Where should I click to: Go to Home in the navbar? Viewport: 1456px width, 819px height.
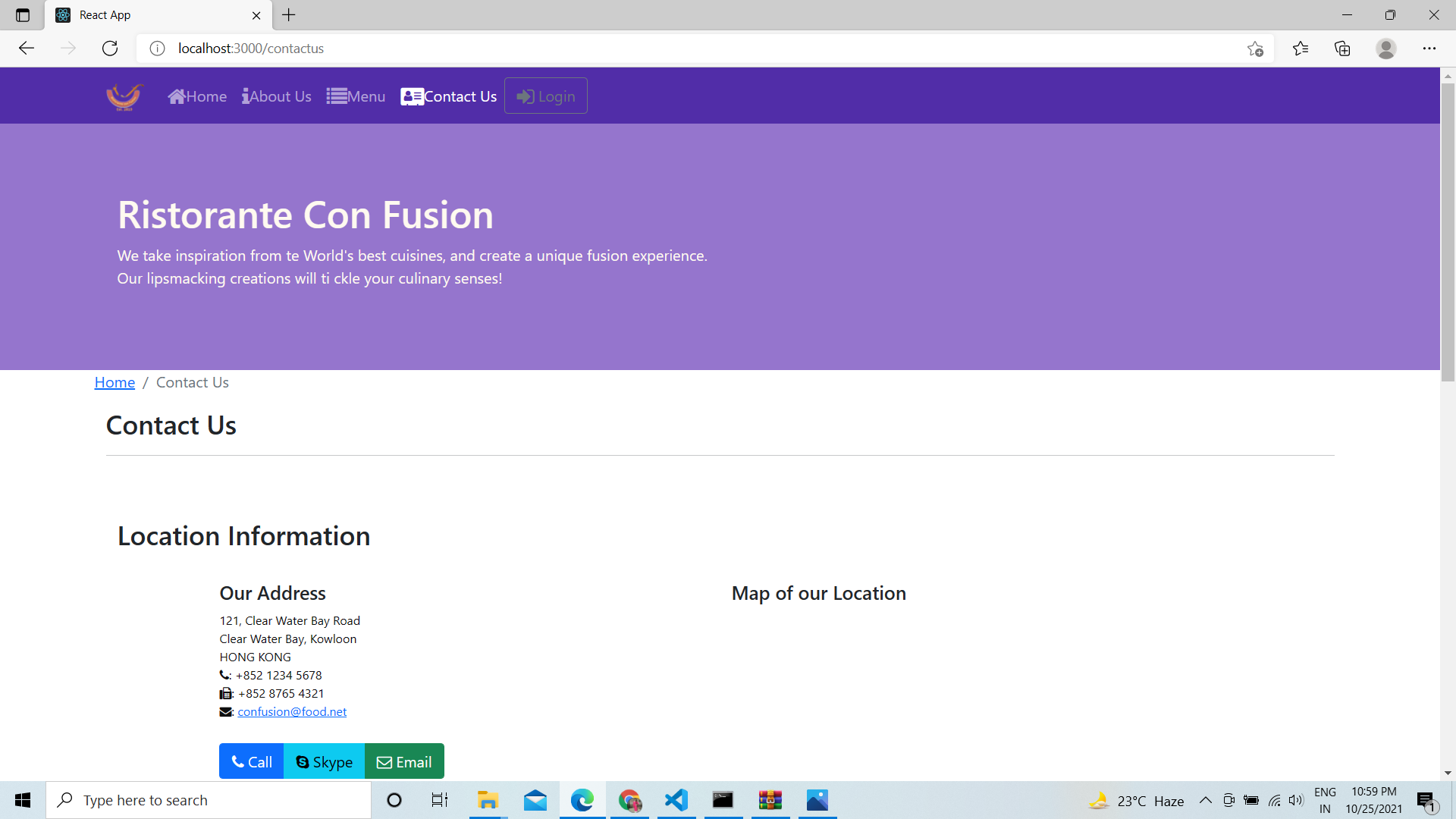[197, 96]
